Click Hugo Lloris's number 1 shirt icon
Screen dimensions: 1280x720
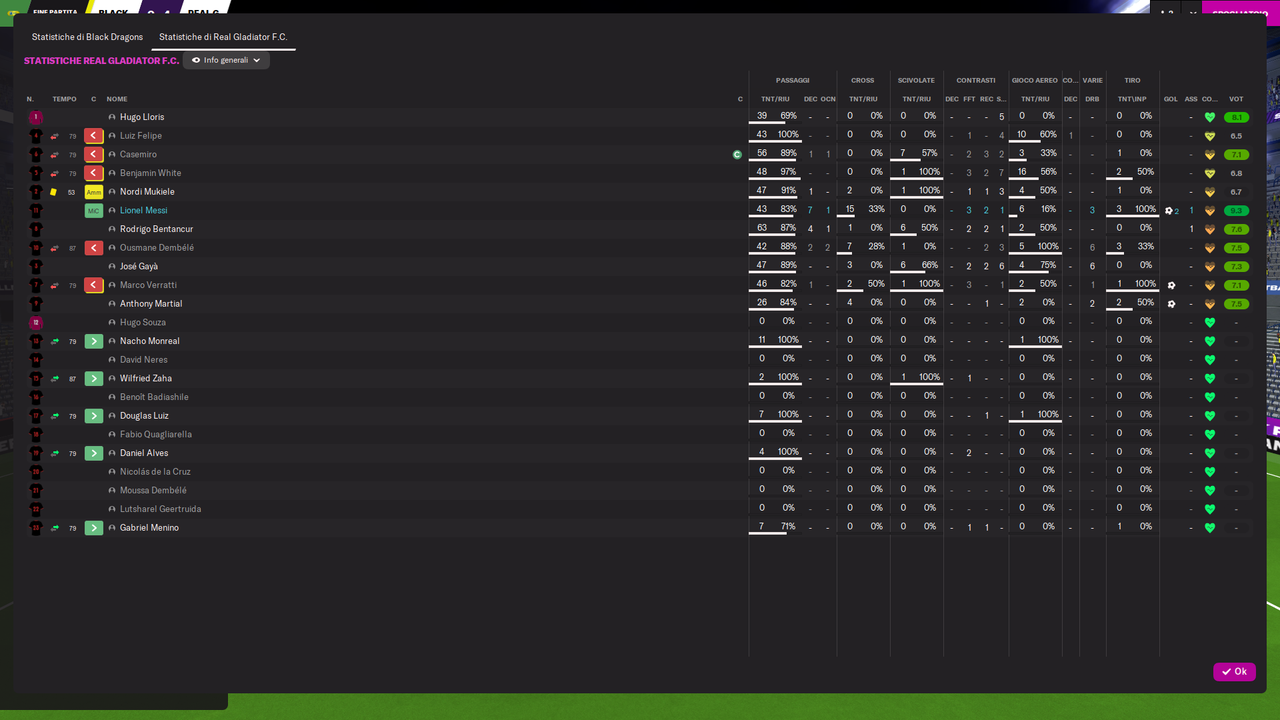coord(36,117)
